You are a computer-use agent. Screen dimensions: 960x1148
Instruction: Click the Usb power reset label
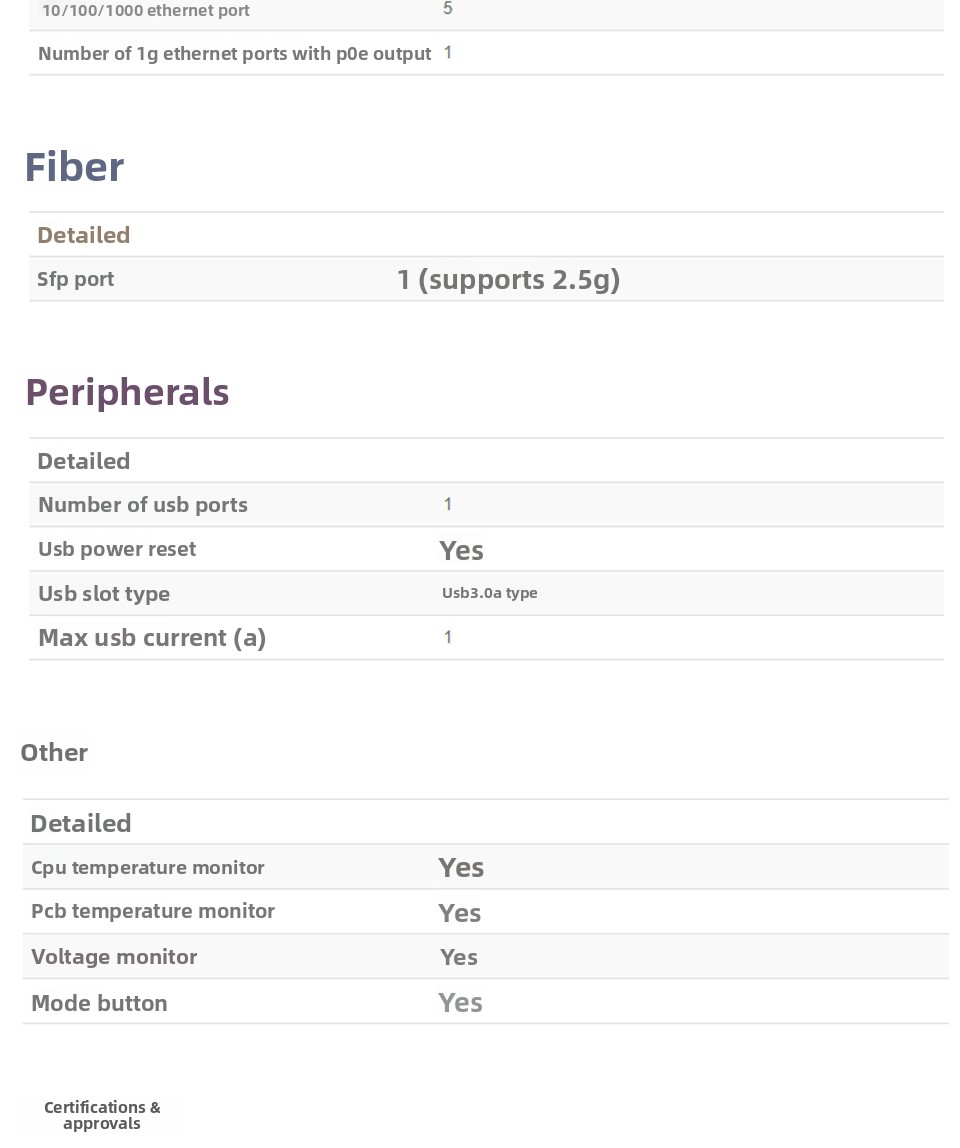point(117,549)
